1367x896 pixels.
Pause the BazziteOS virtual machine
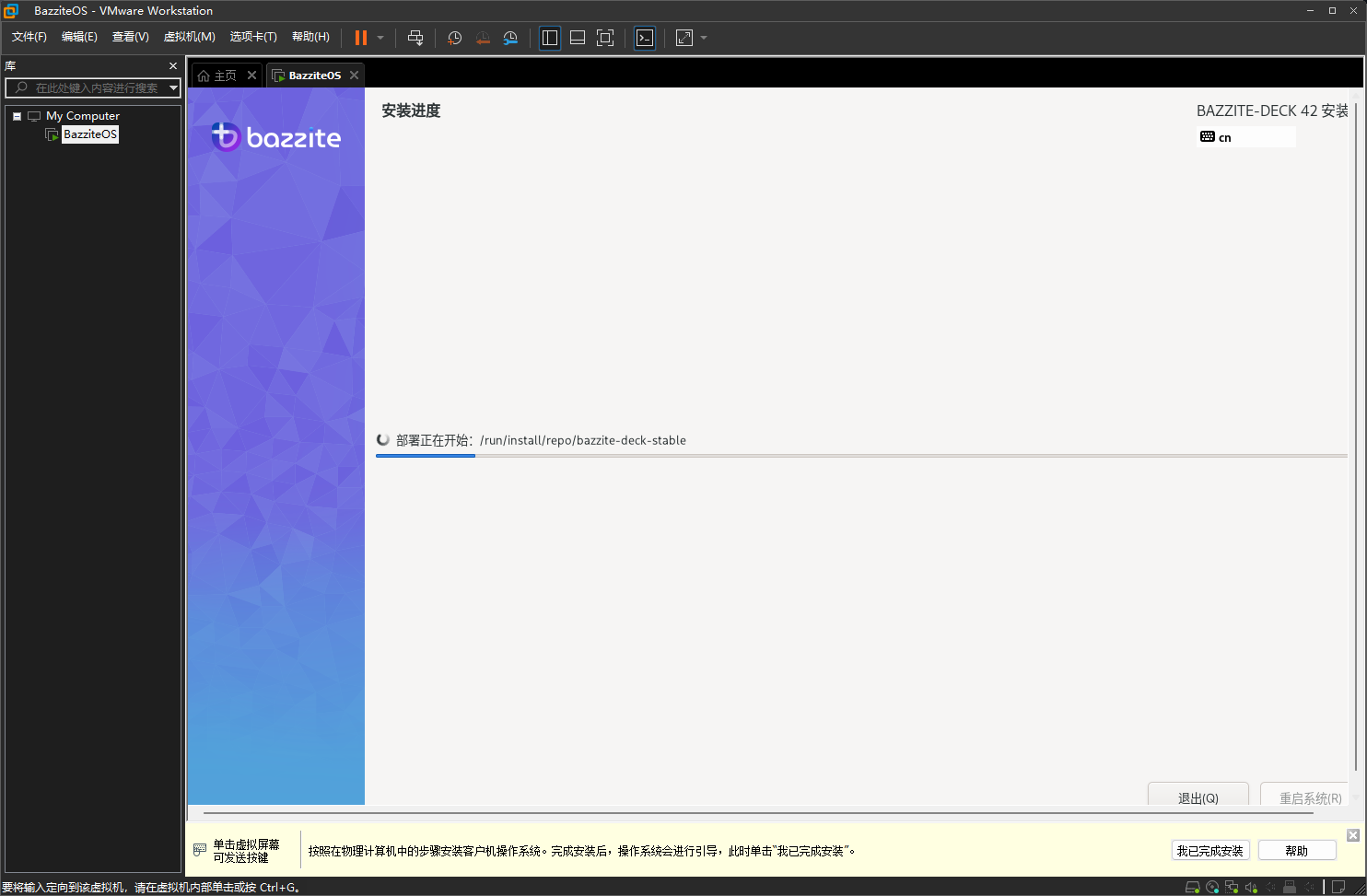[361, 38]
